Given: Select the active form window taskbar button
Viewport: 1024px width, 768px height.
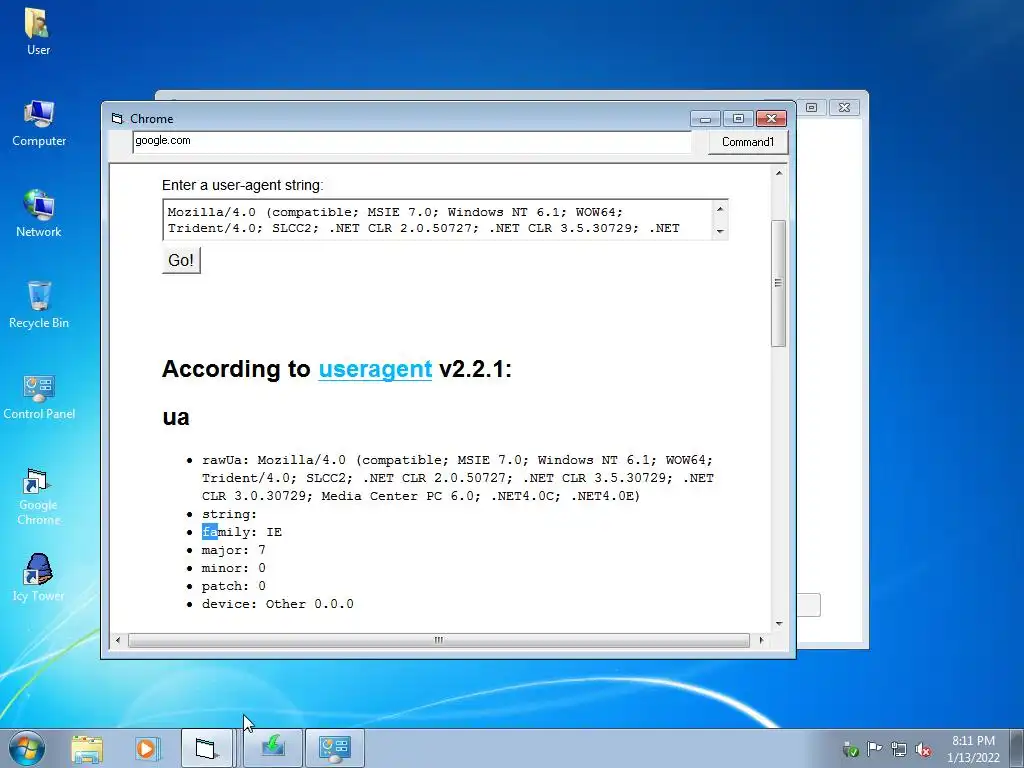Looking at the screenshot, I should click(207, 748).
